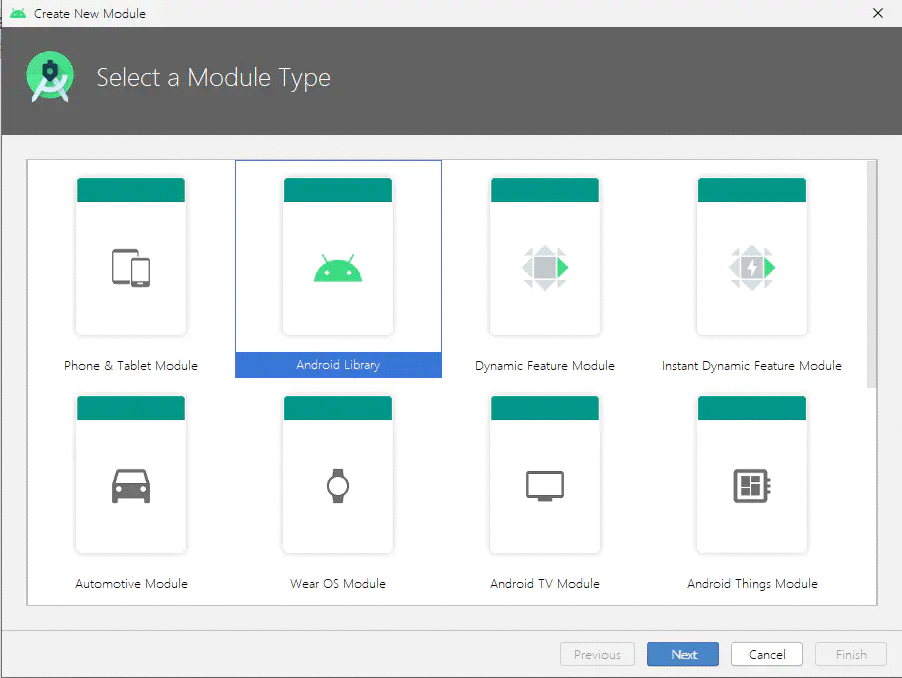Click the "Android Library" highlighted label
Screen dimensions: 902x678
[338, 365]
